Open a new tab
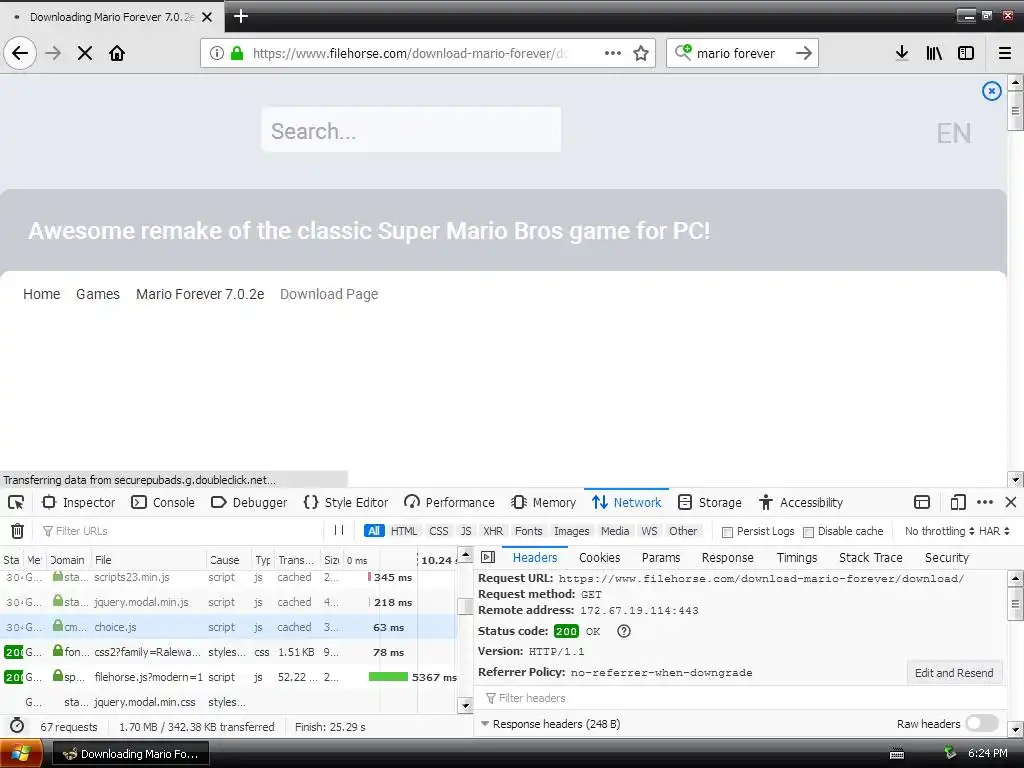The width and height of the screenshot is (1024, 768). coord(240,16)
